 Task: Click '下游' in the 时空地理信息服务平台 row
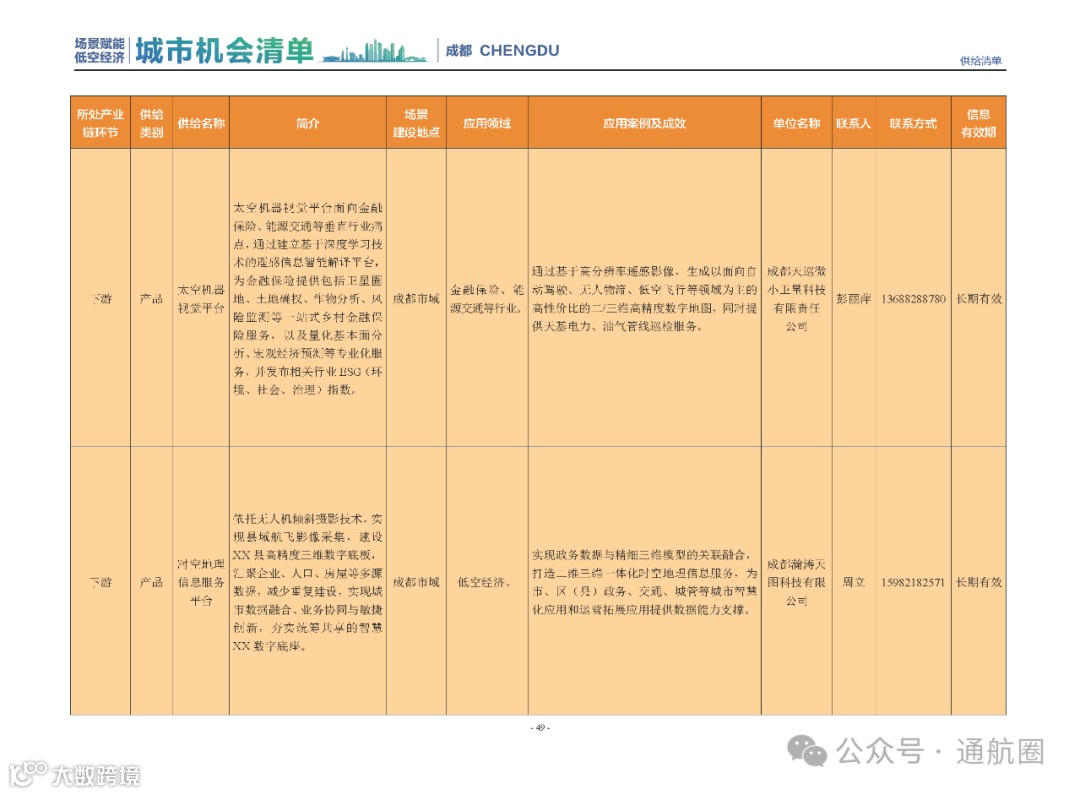point(101,582)
